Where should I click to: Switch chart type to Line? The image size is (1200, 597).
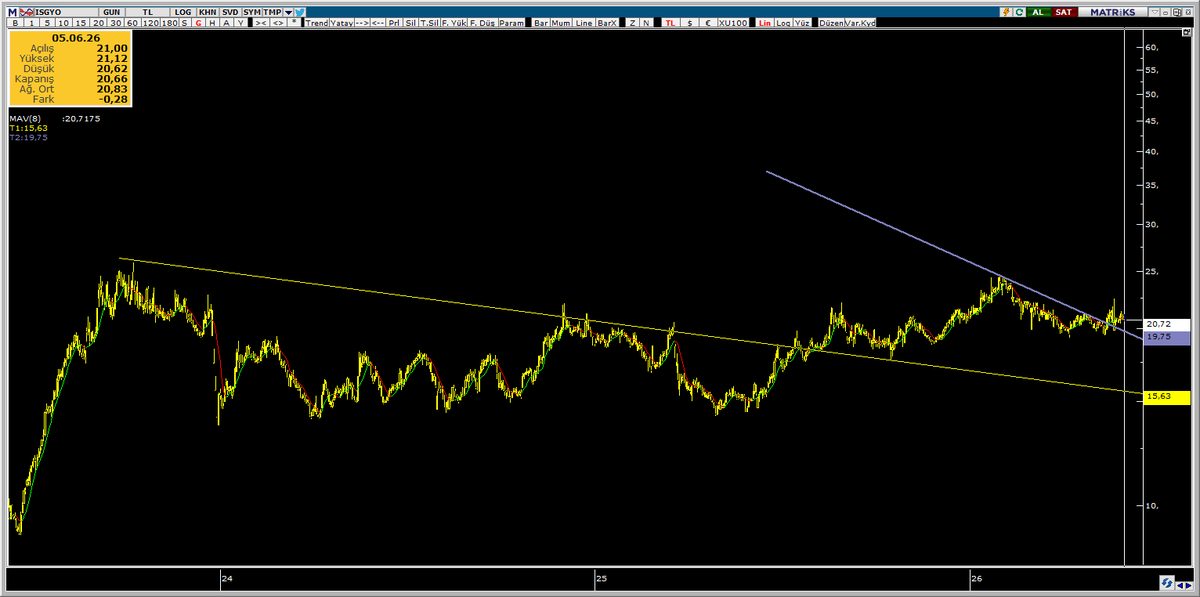pos(584,23)
